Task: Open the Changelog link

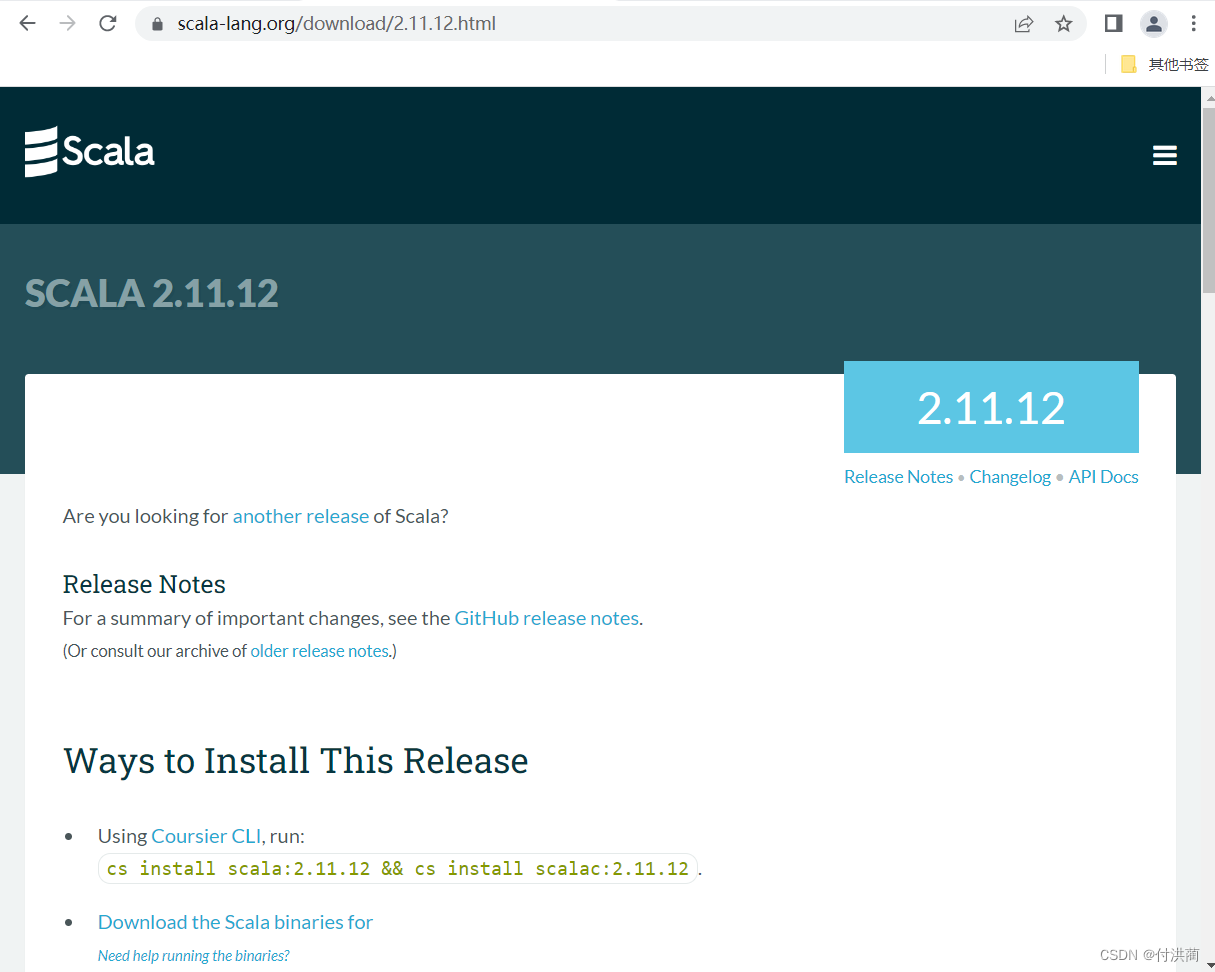Action: [x=1010, y=477]
